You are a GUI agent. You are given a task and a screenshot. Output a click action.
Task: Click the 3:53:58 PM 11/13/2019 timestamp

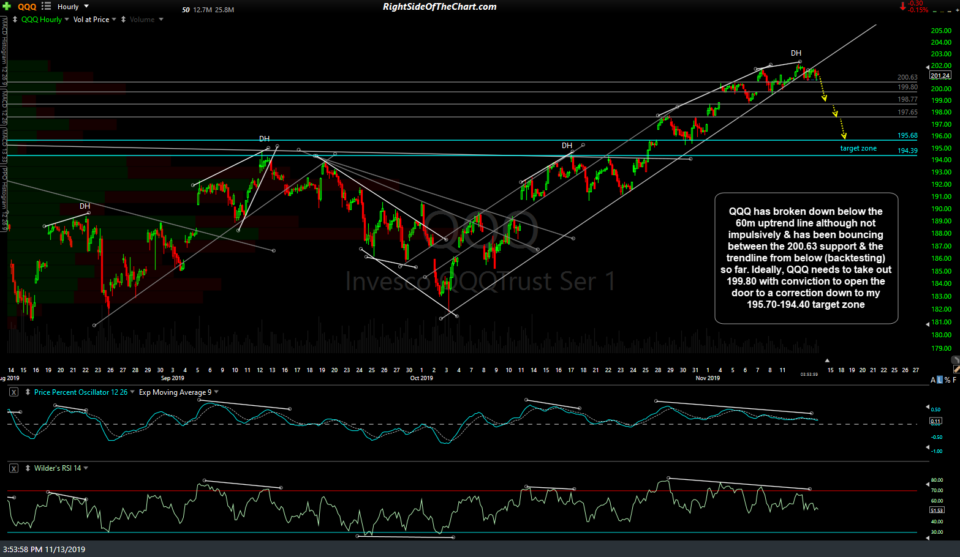[x=44, y=550]
